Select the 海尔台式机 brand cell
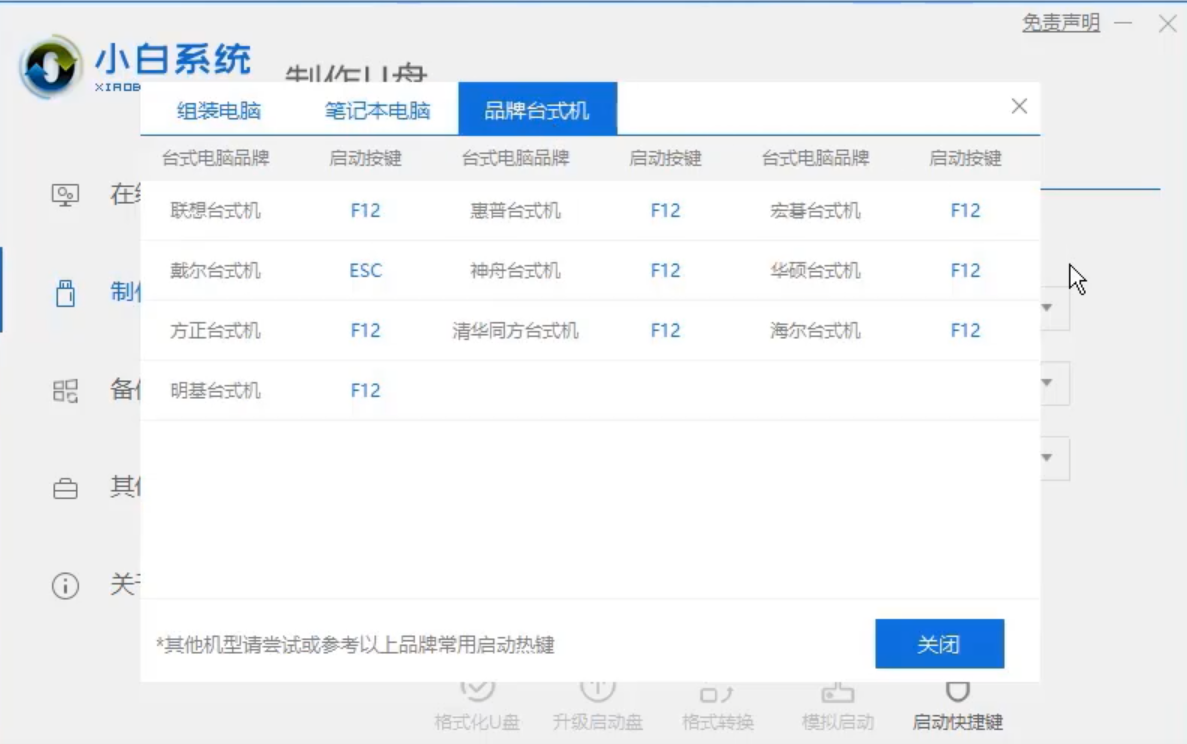The width and height of the screenshot is (1187, 744). click(815, 331)
